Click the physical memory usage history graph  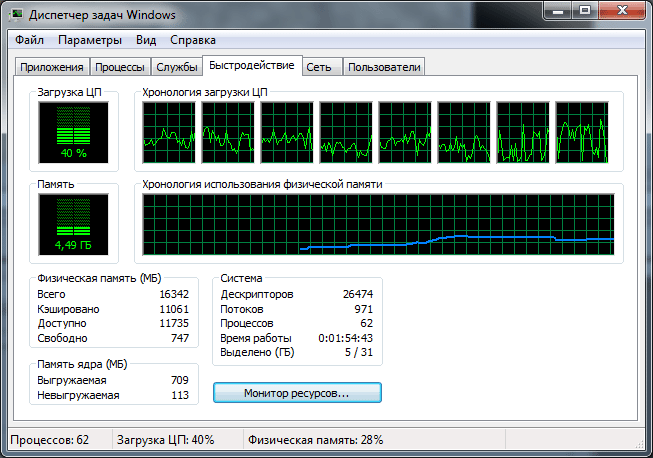pos(378,224)
